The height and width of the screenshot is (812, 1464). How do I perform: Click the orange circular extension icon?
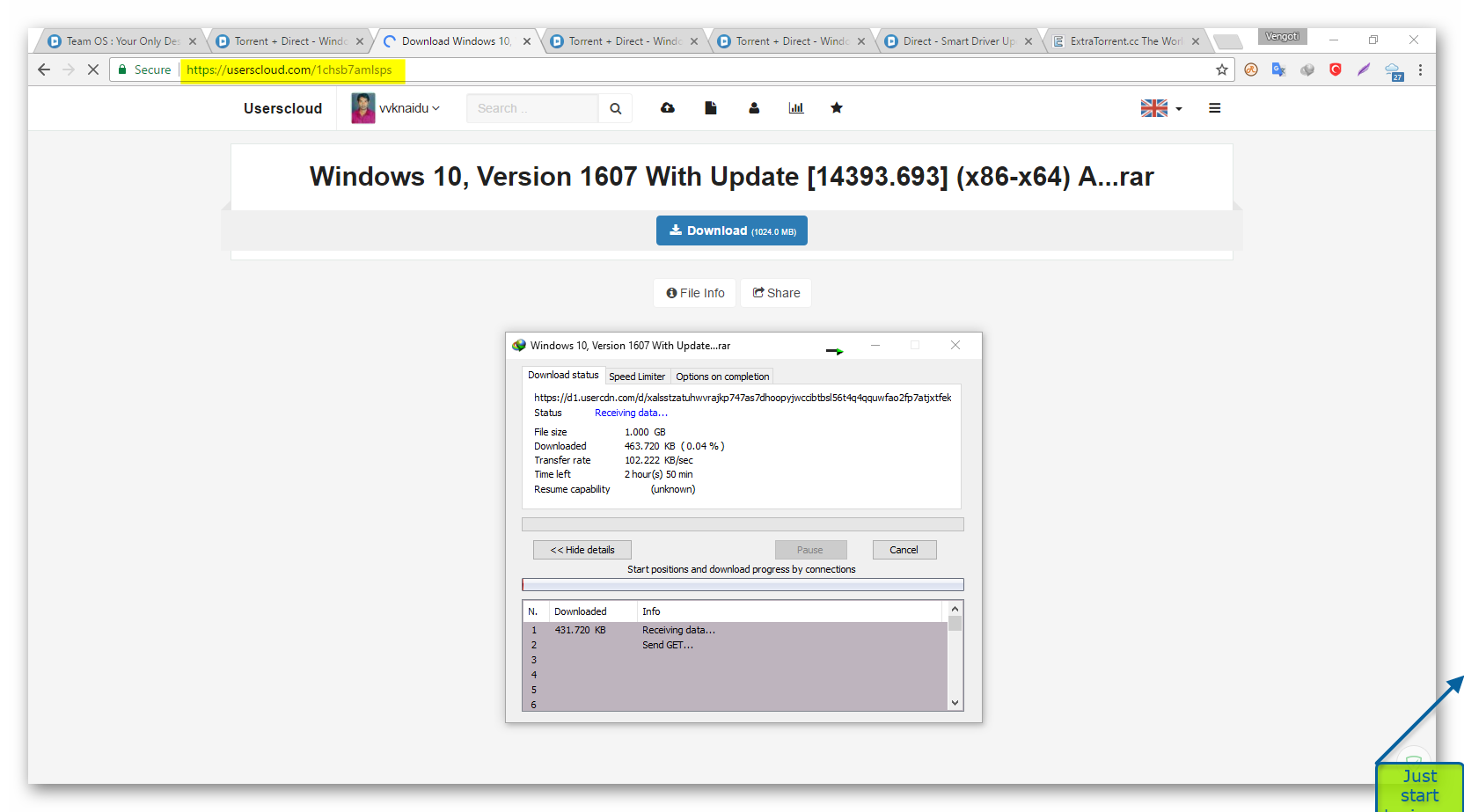click(x=1251, y=69)
